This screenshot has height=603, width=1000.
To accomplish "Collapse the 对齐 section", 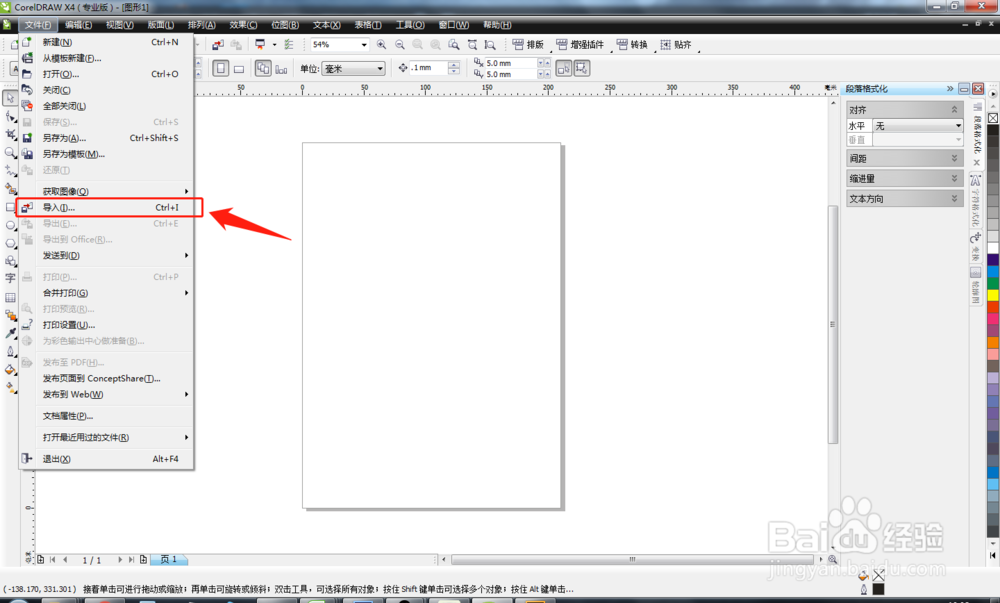I will 904,110.
